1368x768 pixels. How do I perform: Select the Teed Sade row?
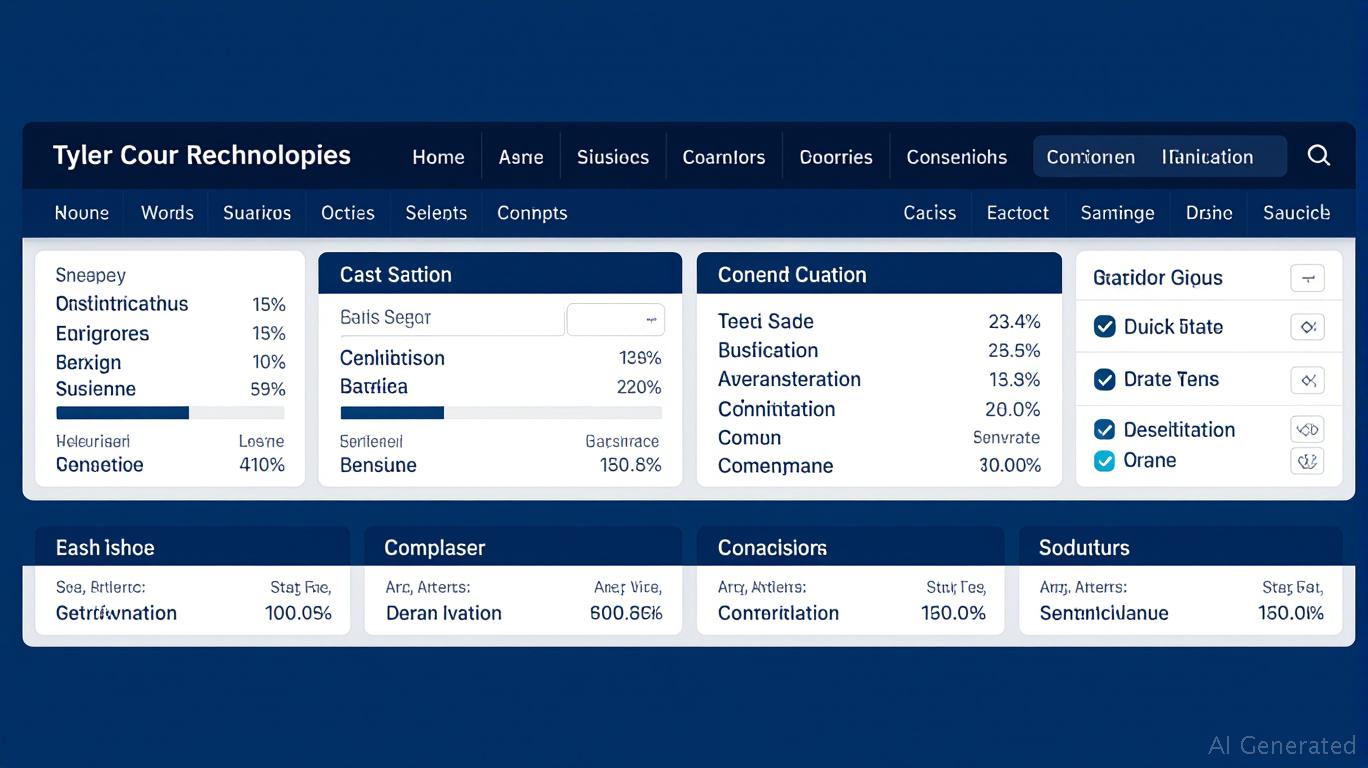[879, 321]
